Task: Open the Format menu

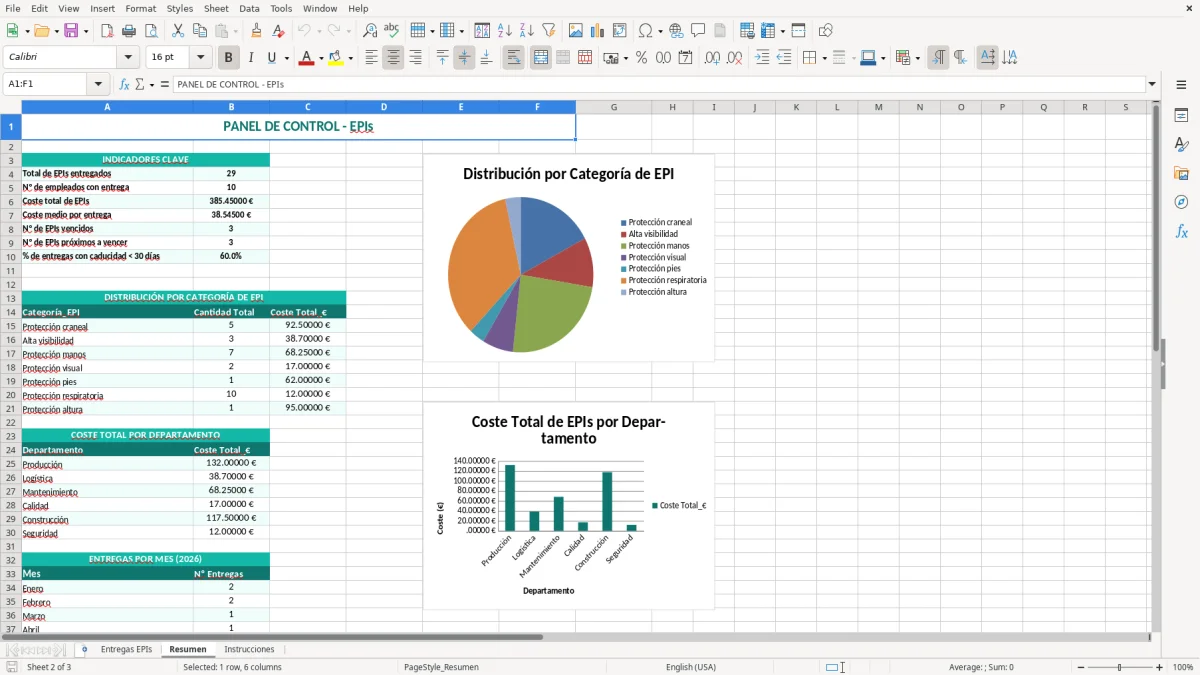Action: [141, 8]
